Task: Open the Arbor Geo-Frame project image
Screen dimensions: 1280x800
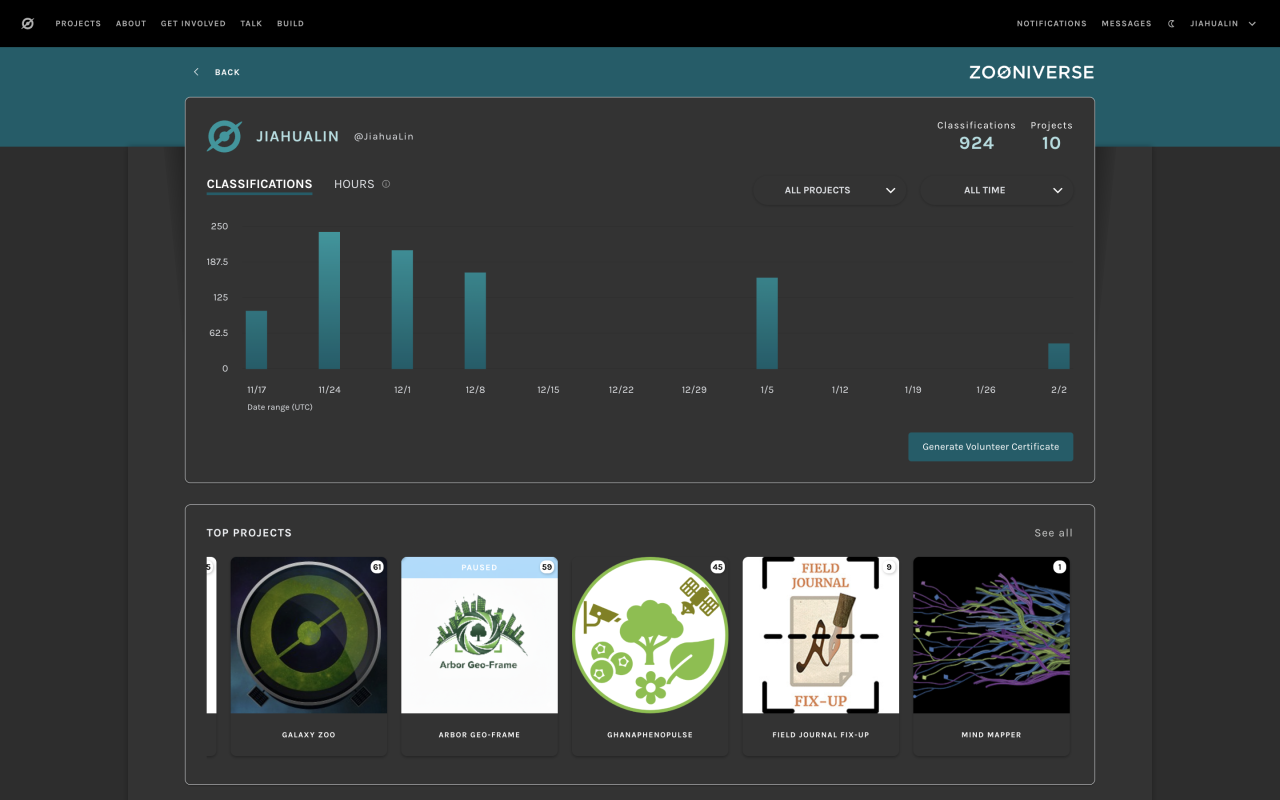Action: [479, 635]
